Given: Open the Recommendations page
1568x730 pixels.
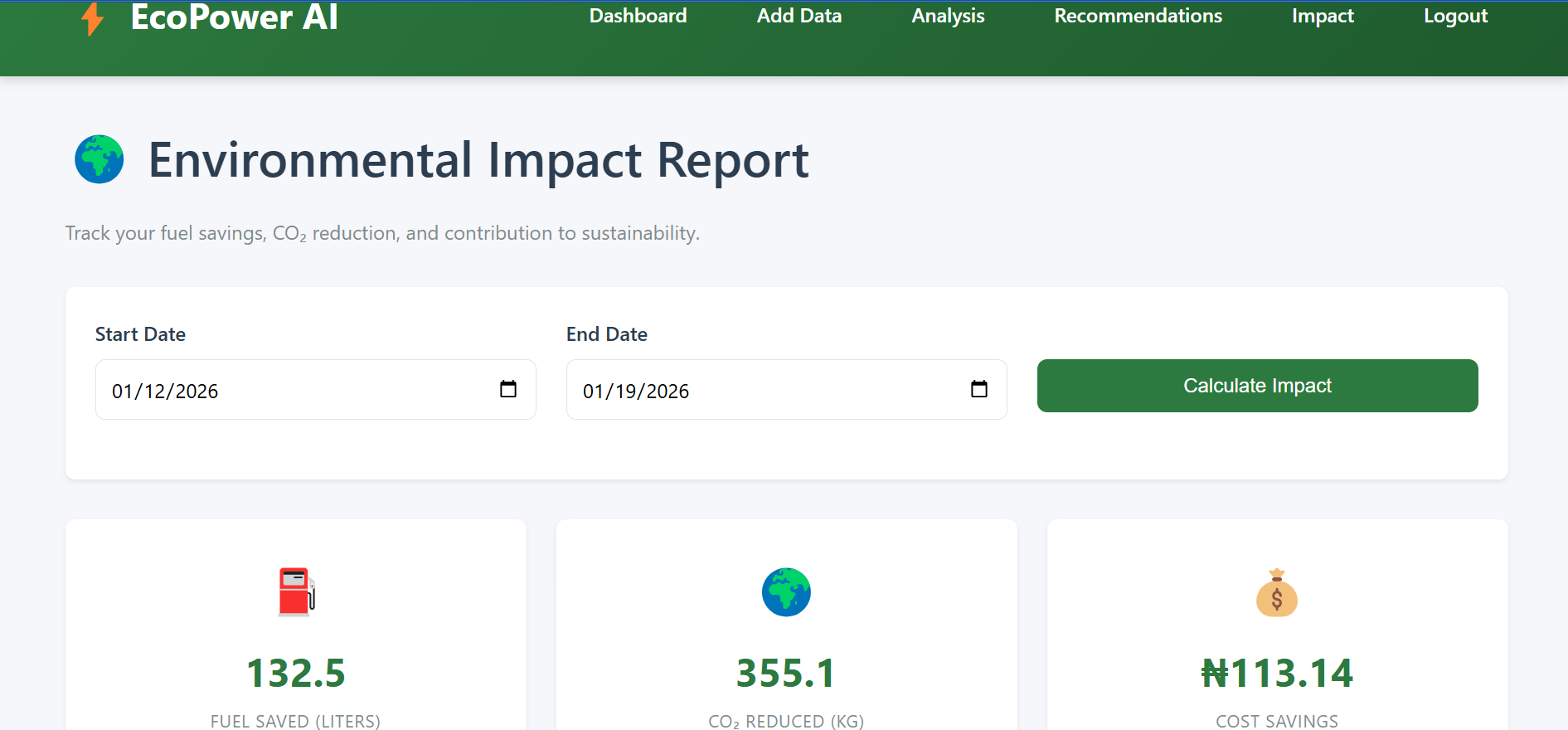Looking at the screenshot, I should click(x=1138, y=16).
